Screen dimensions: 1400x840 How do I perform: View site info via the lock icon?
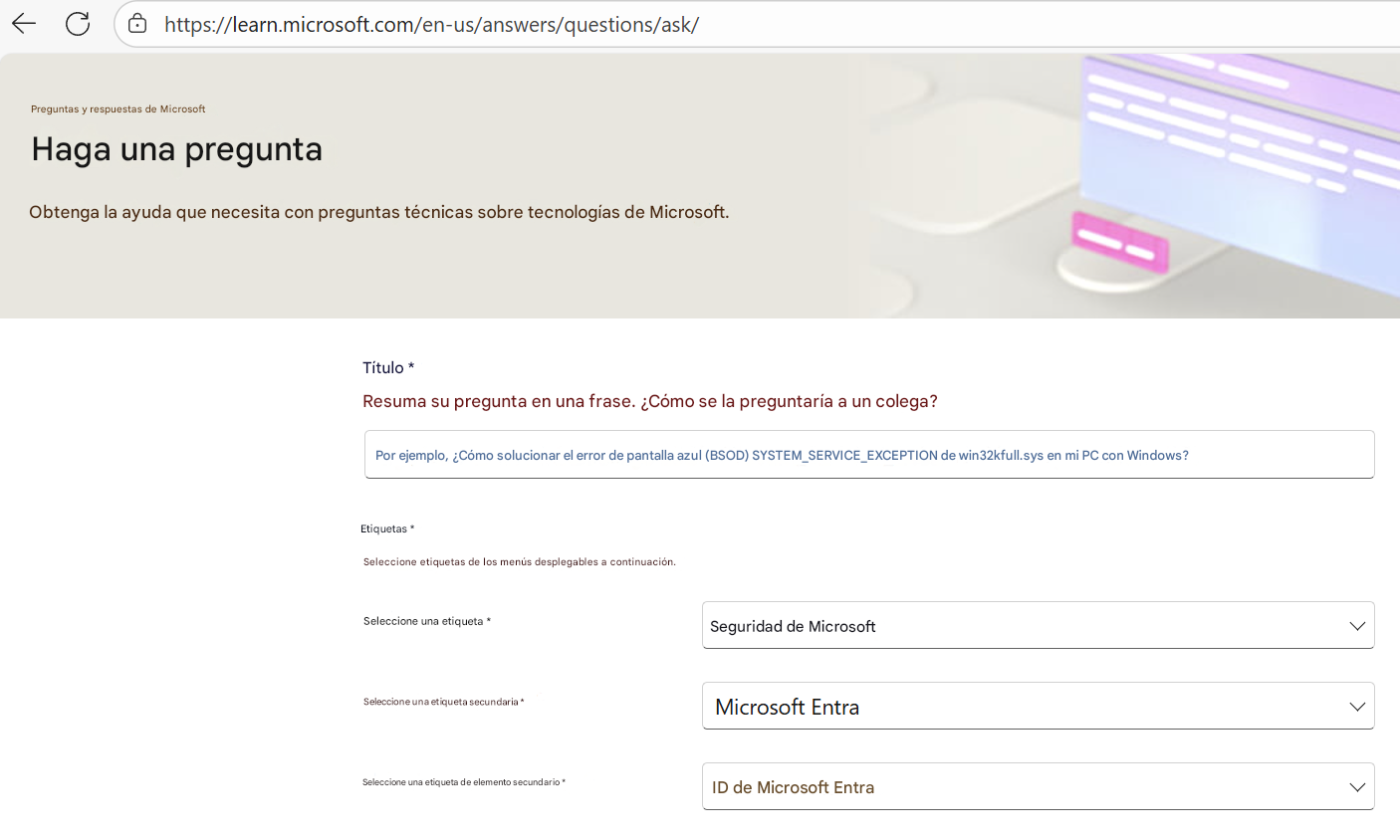point(137,24)
